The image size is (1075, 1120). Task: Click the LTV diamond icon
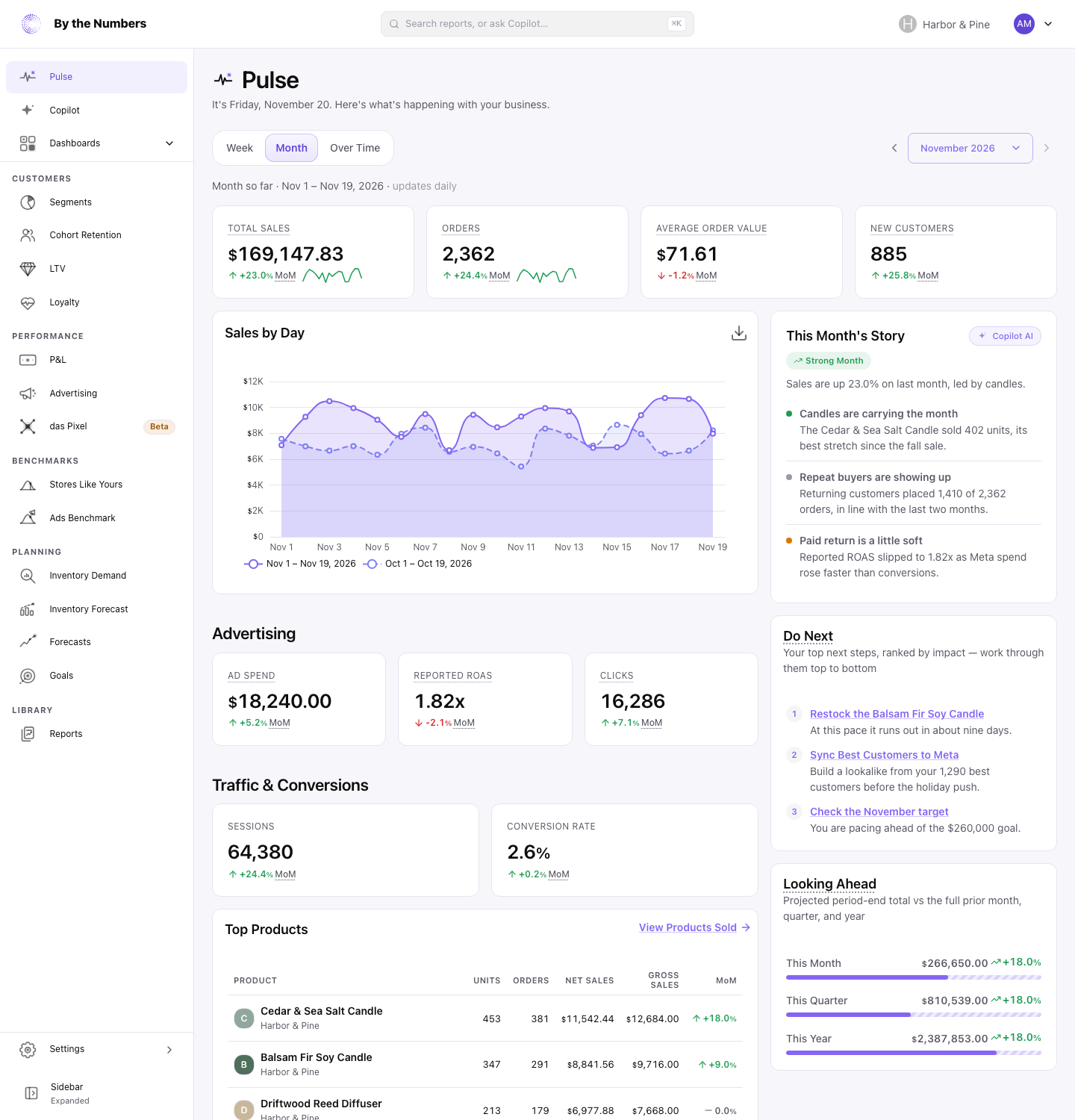coord(28,269)
